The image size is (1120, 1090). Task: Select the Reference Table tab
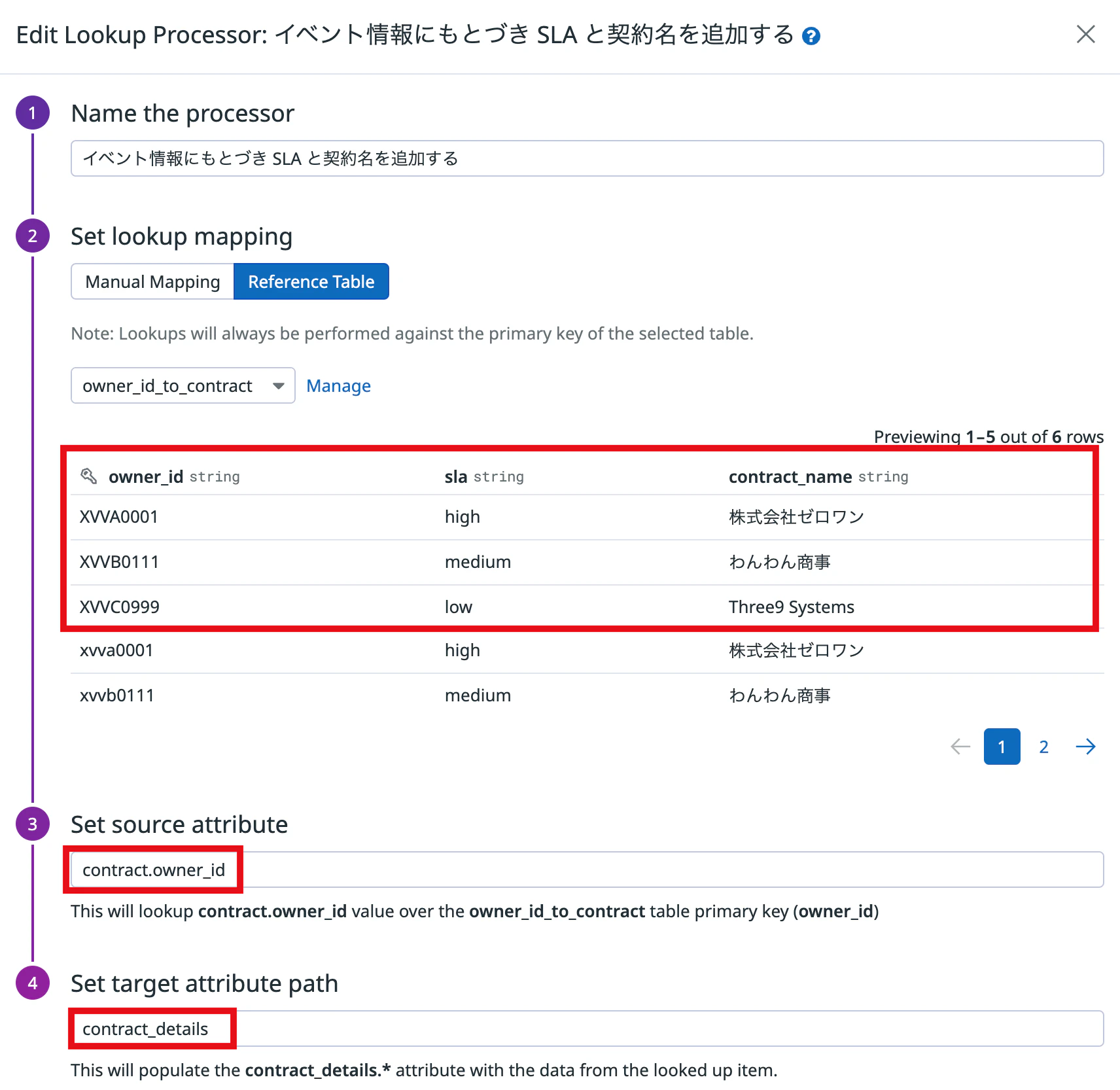(311, 281)
